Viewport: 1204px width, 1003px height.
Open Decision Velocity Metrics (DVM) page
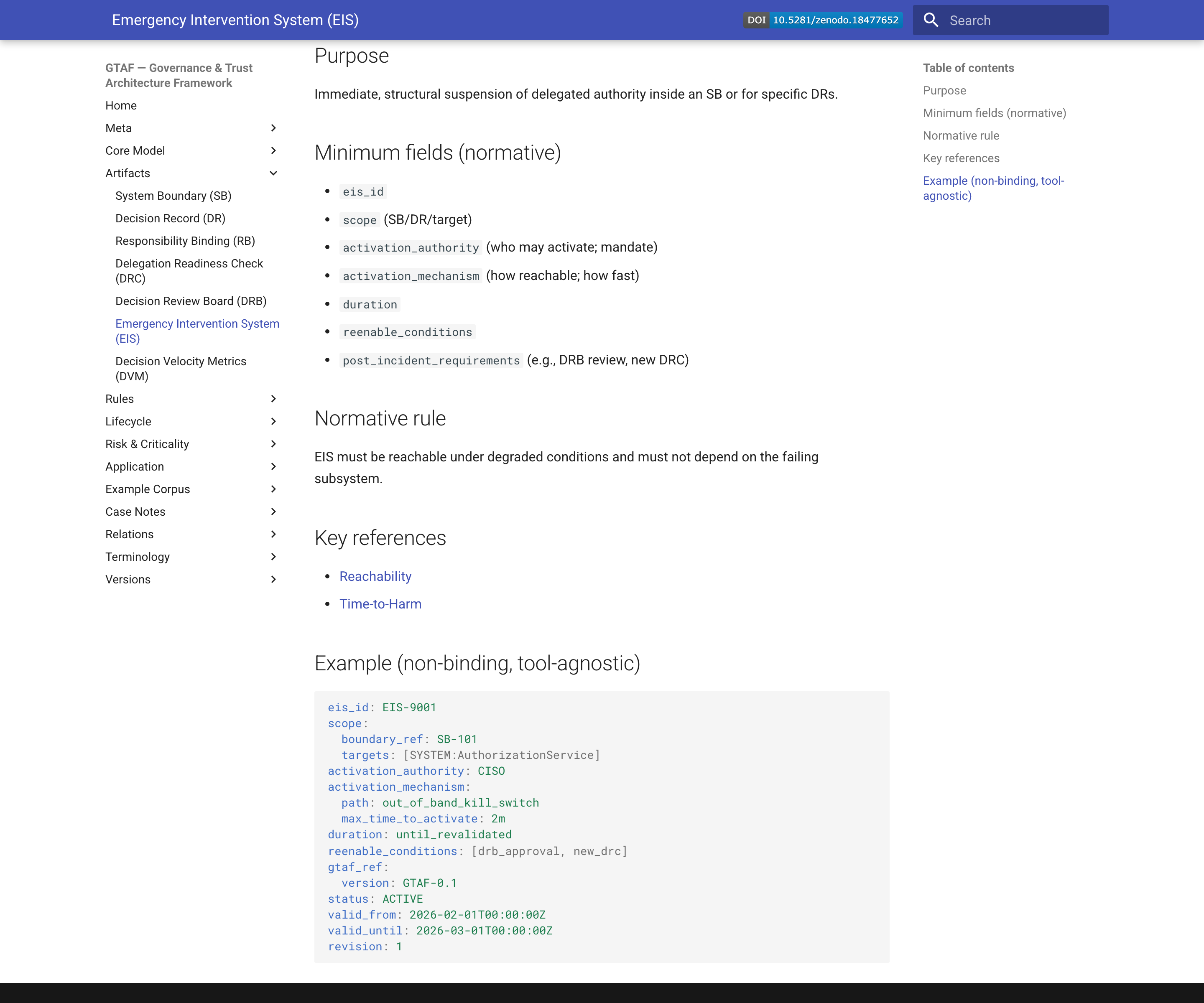tap(181, 369)
